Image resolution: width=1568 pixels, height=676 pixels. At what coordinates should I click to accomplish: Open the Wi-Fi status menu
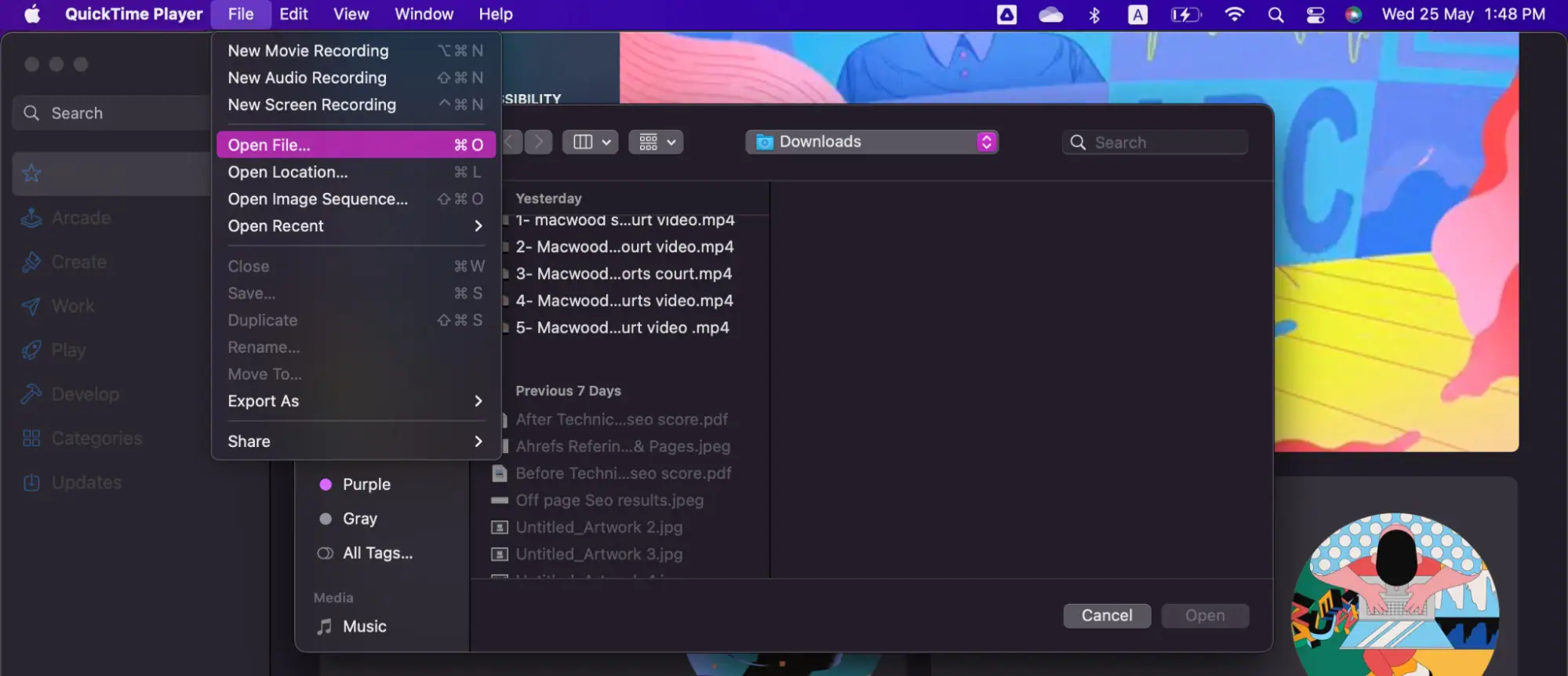coord(1234,14)
